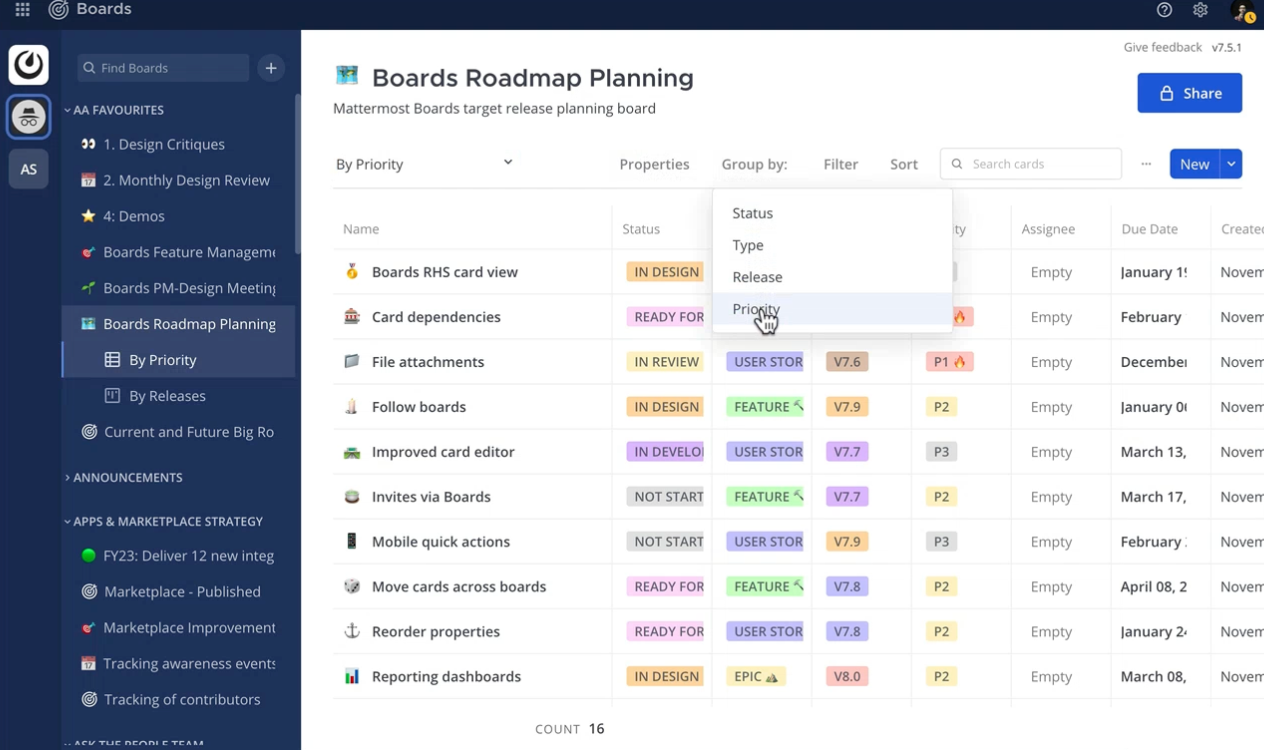Open the Group by dropdown
Screen dimensions: 1264x750
tap(754, 164)
